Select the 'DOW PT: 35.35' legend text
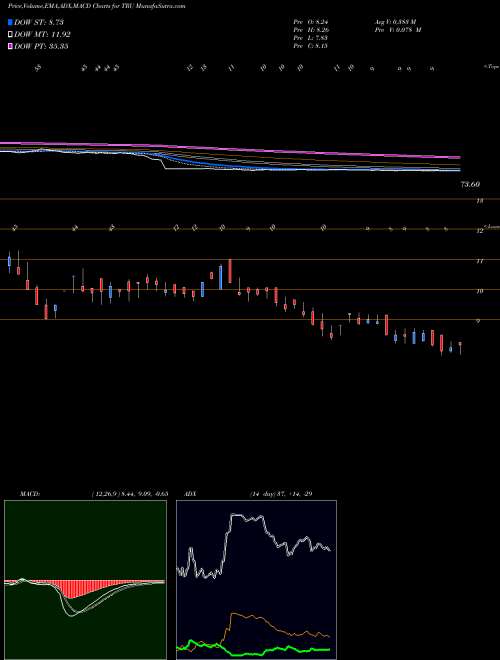500x660 pixels. 41,46
